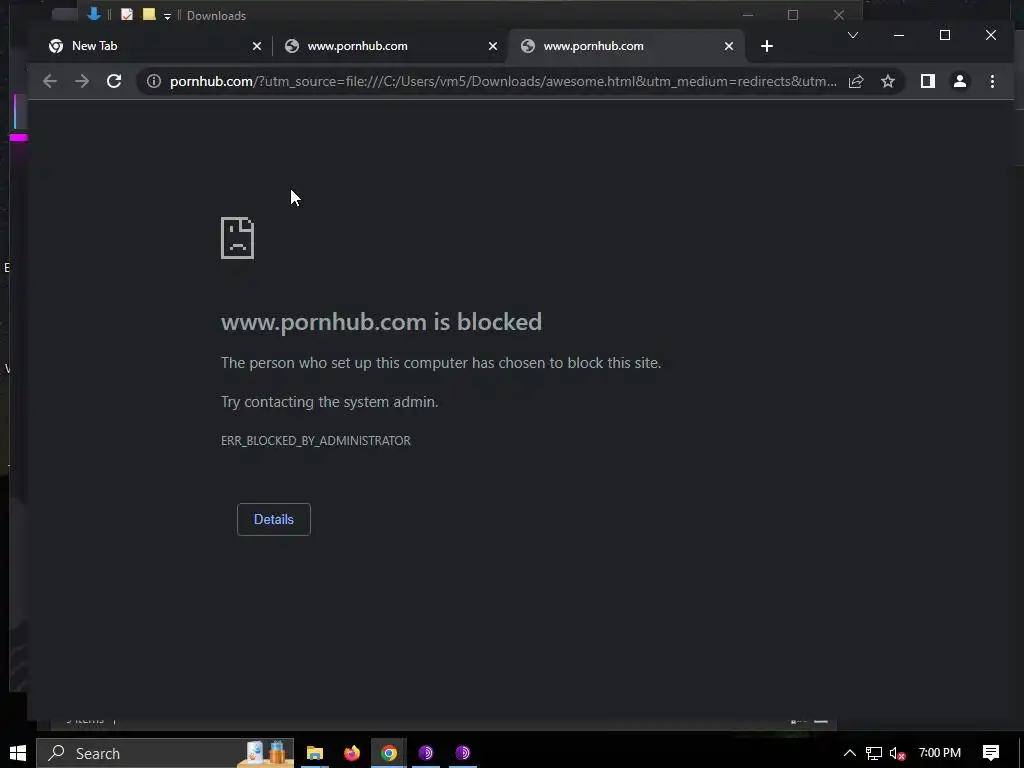
Task: Show hidden system tray icons
Action: point(849,753)
